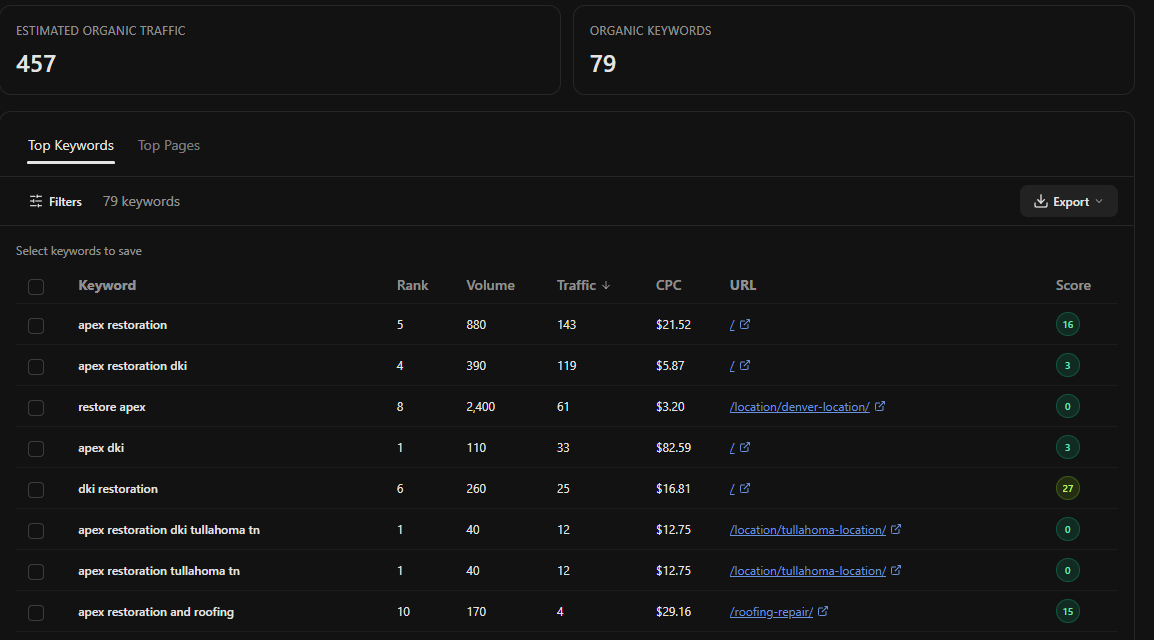Screen dimensions: 1154x640
Task: Open external link icon in apex restoration tullahoma tn row
Action: (x=896, y=570)
